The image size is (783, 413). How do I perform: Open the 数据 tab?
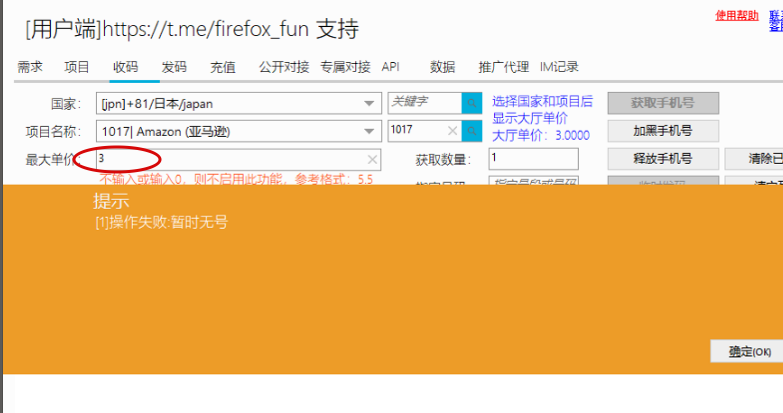[442, 67]
